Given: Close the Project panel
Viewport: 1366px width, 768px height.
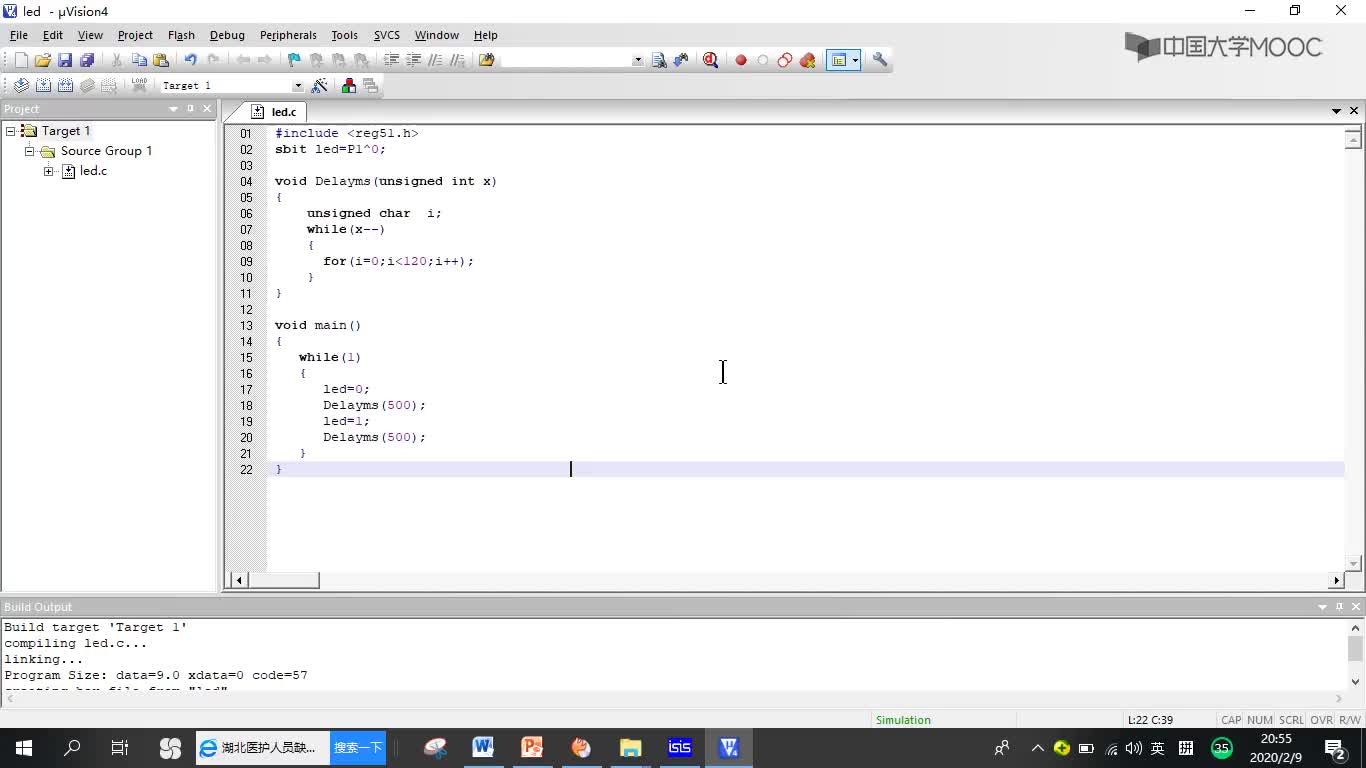Looking at the screenshot, I should point(207,109).
